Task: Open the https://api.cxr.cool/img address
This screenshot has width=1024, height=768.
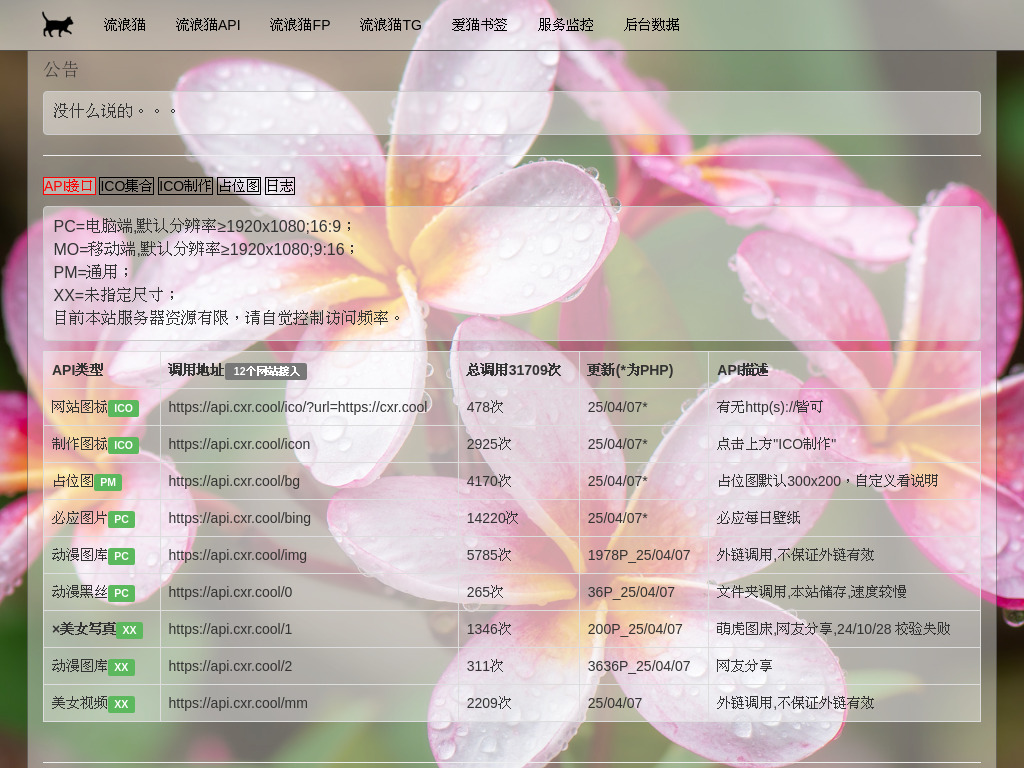Action: click(x=238, y=555)
